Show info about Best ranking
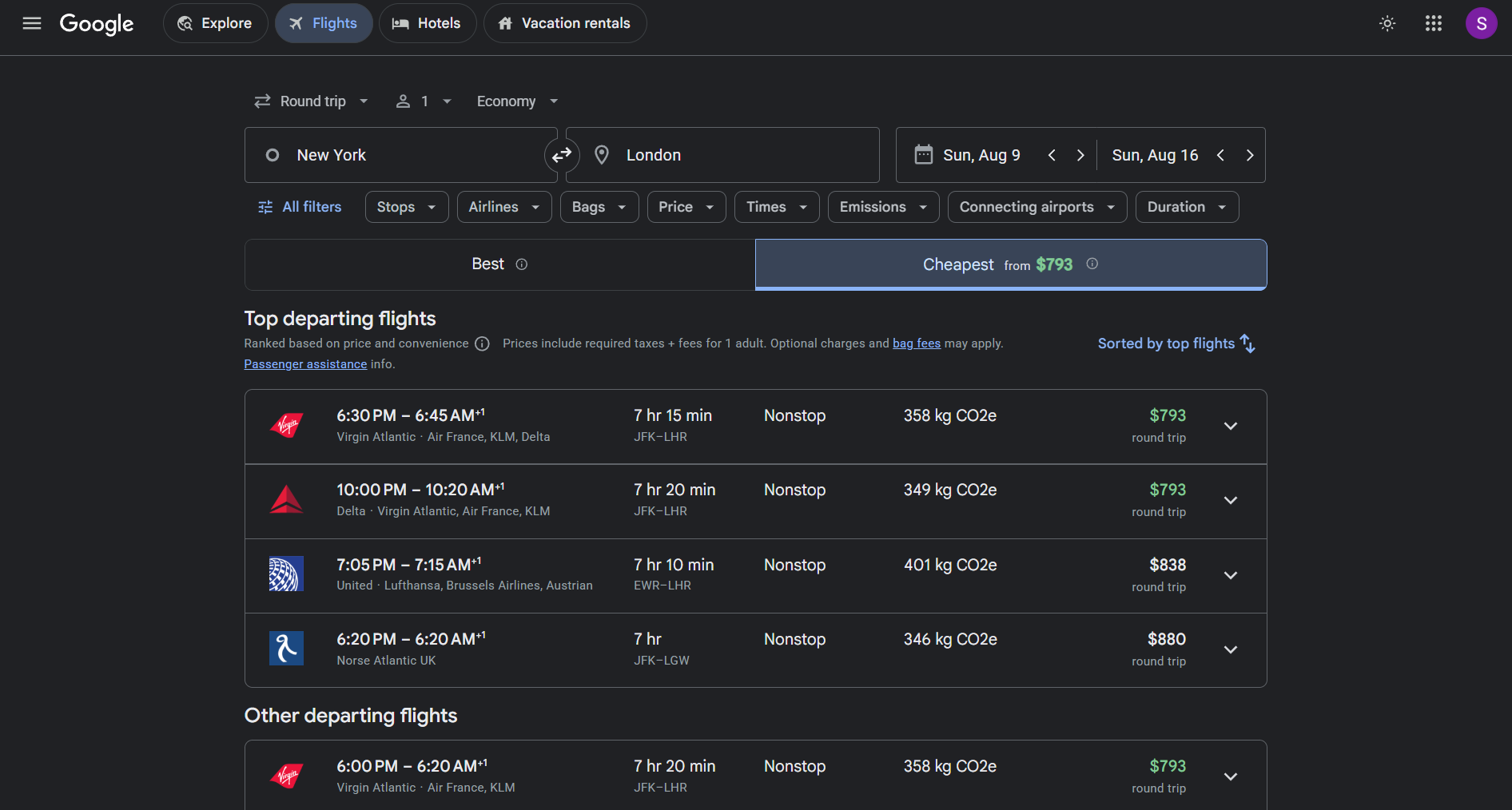 tap(522, 264)
